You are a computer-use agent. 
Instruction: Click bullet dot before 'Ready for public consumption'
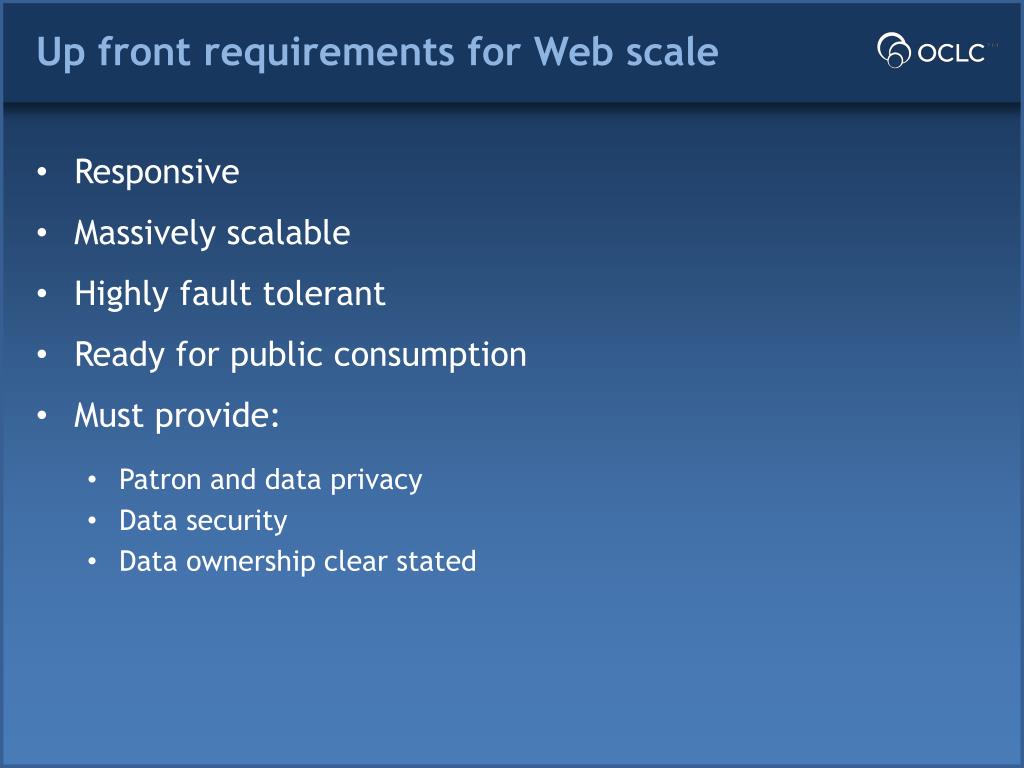42,355
